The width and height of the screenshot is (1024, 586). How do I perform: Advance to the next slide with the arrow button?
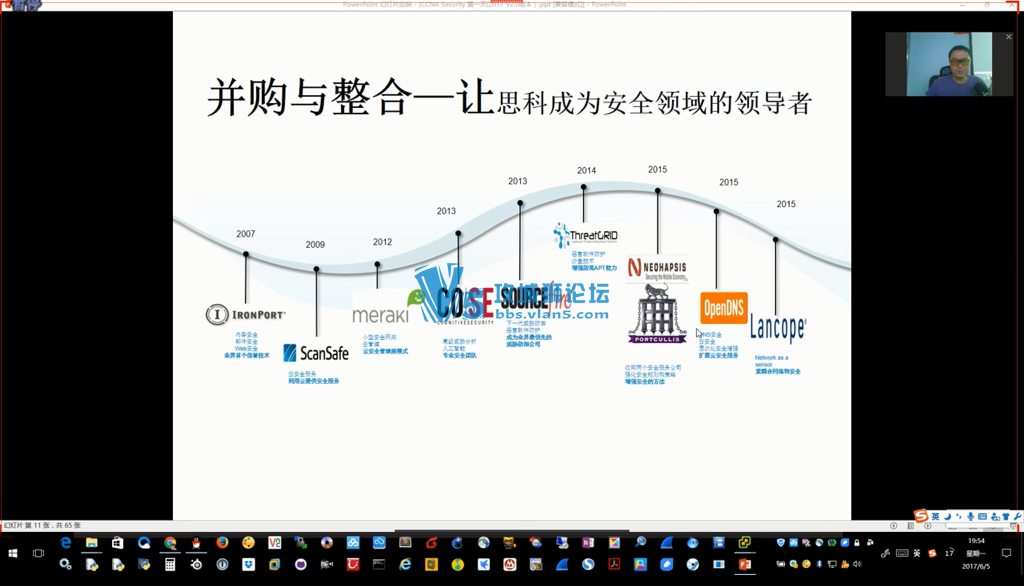tap(928, 525)
